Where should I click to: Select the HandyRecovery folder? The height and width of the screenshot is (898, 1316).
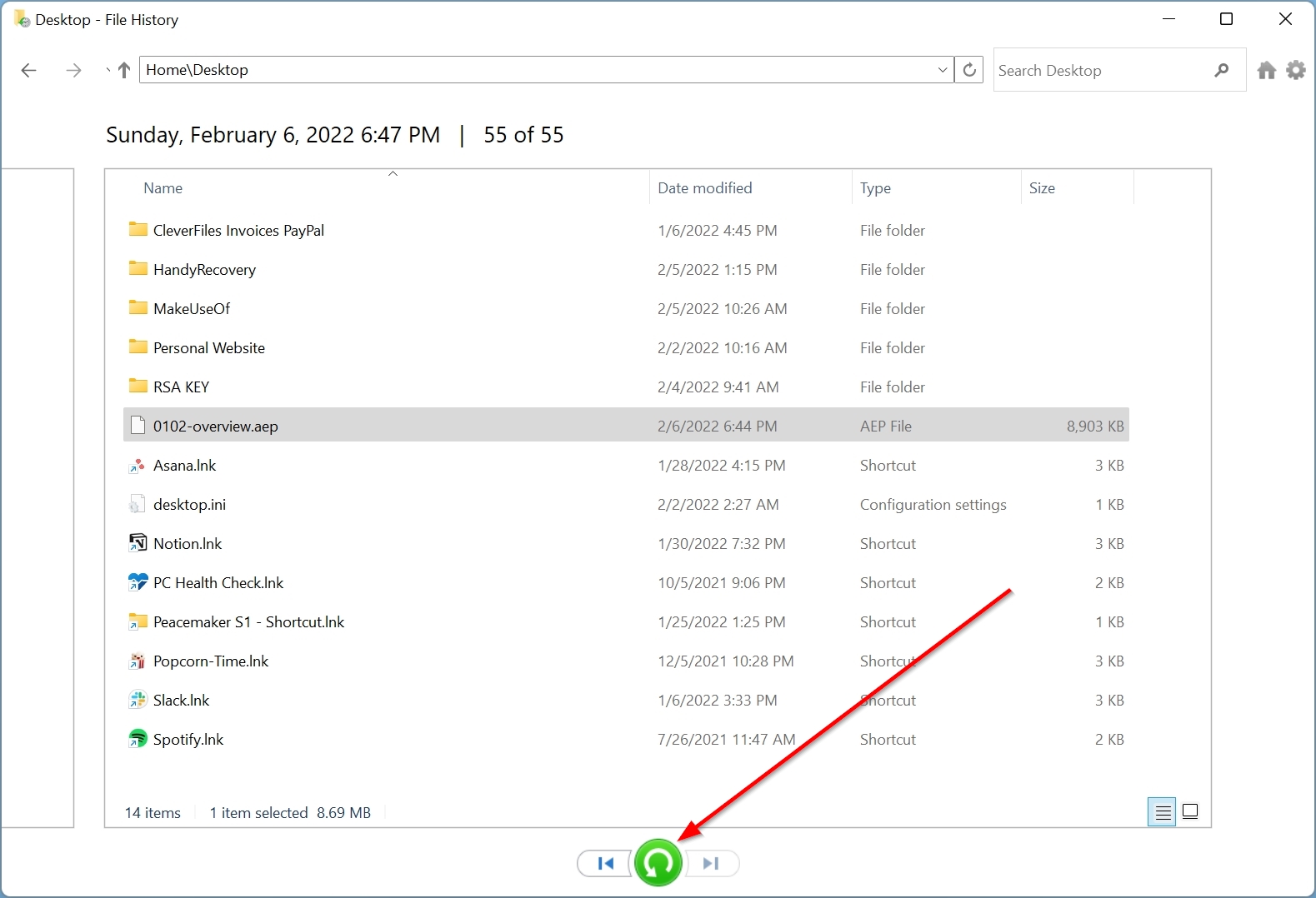(x=204, y=270)
